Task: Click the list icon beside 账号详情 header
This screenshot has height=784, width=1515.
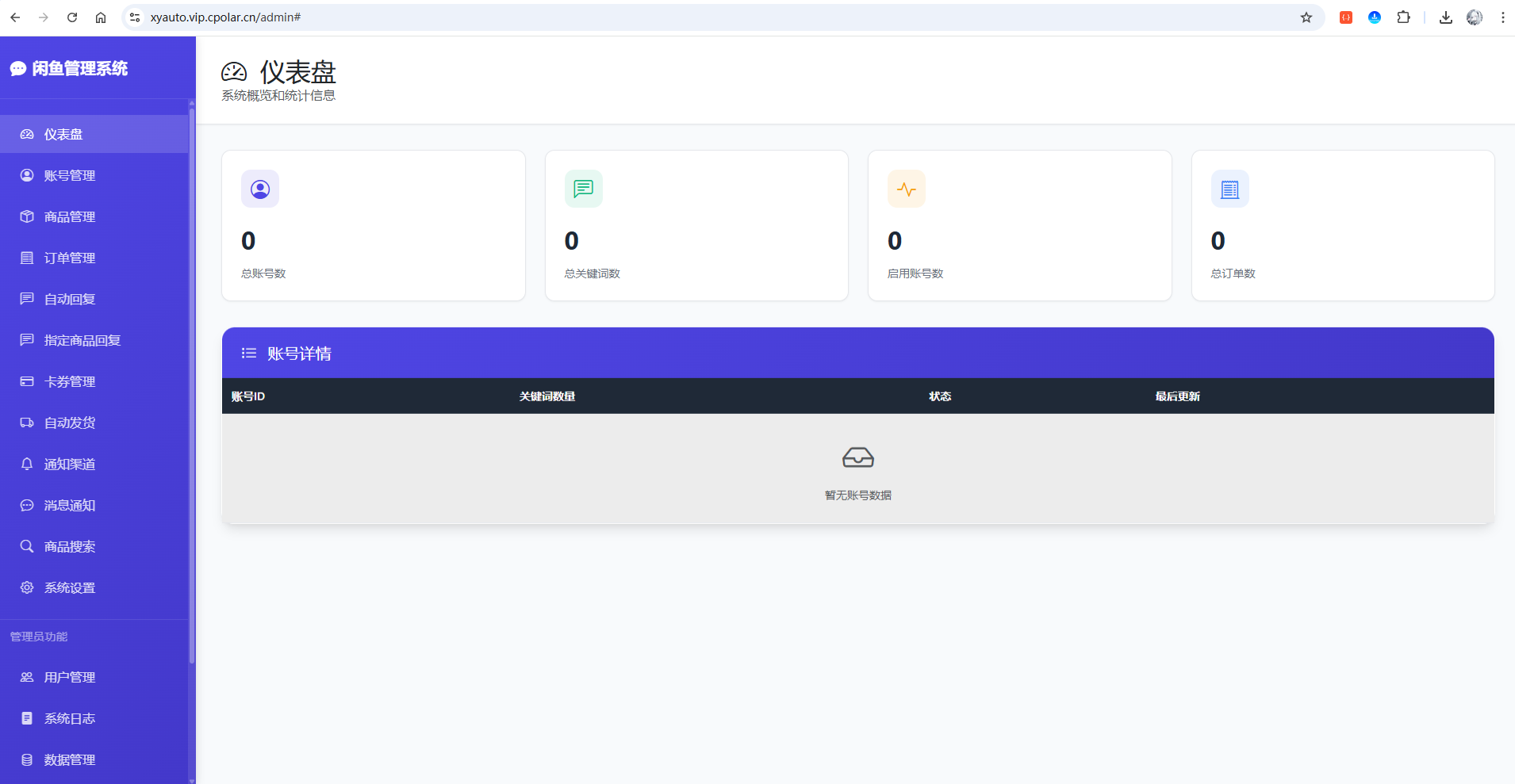Action: click(249, 354)
